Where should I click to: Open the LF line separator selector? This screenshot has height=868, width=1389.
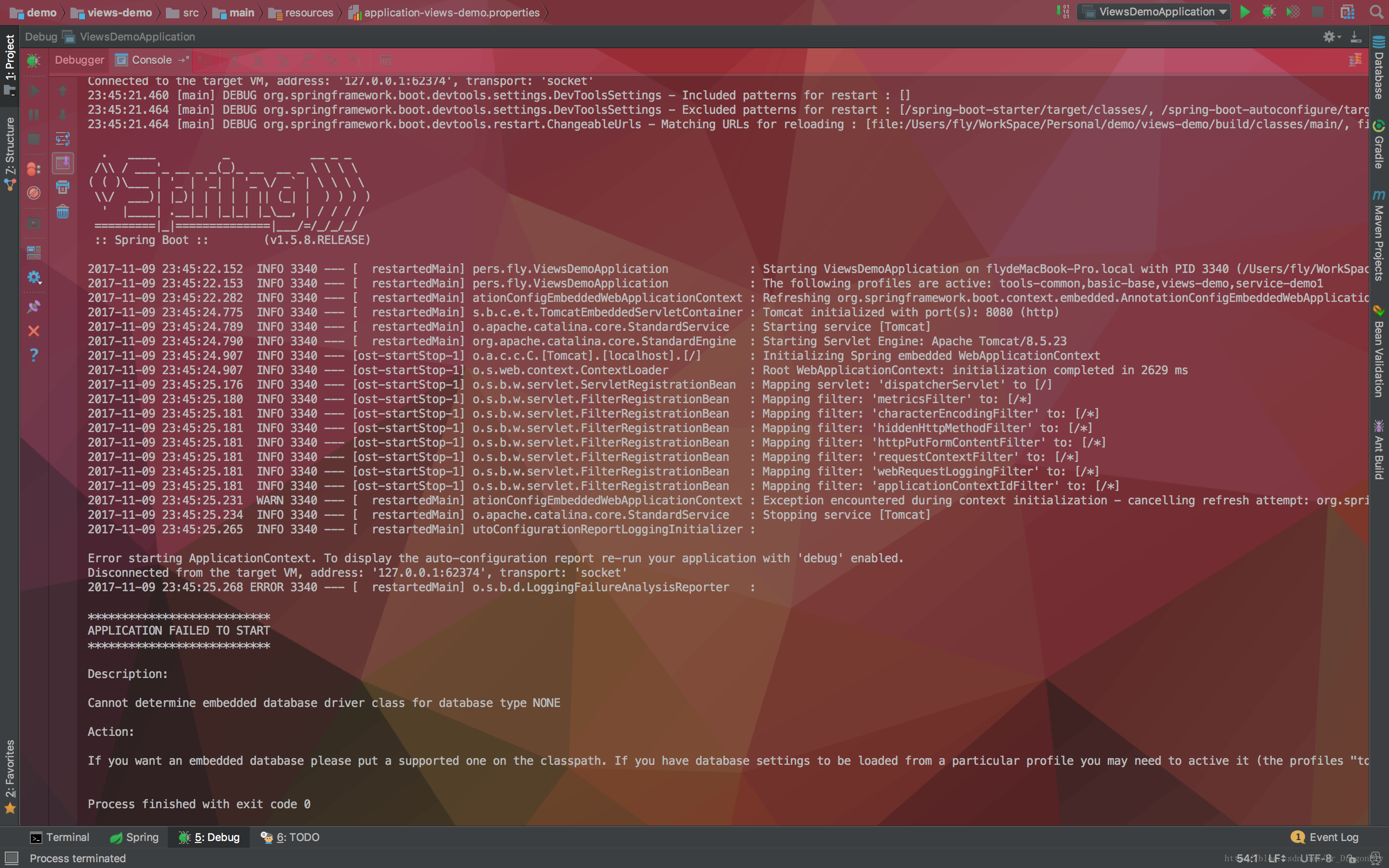[1277, 858]
